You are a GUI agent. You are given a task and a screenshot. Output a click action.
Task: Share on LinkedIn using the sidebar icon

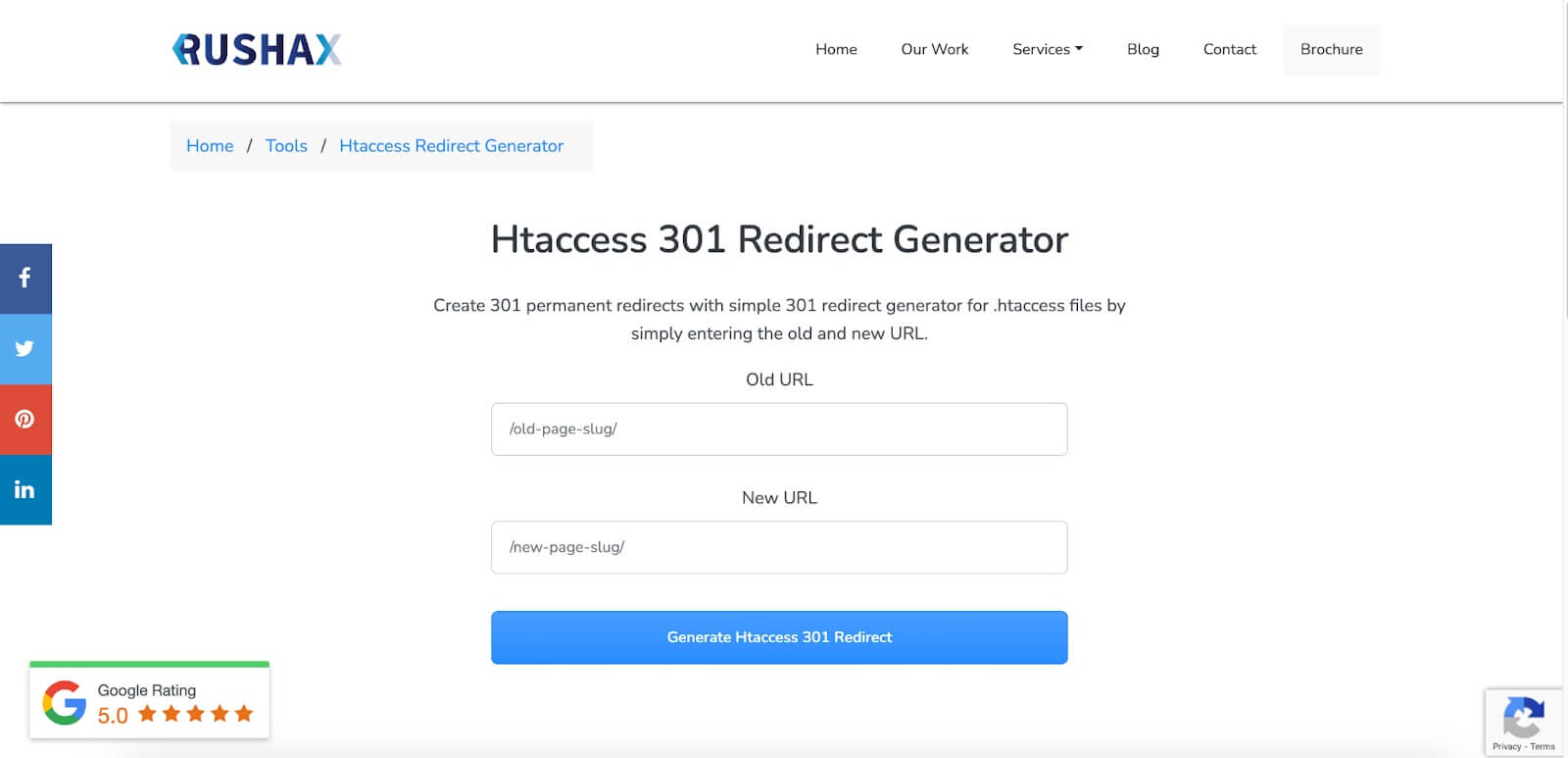(25, 490)
